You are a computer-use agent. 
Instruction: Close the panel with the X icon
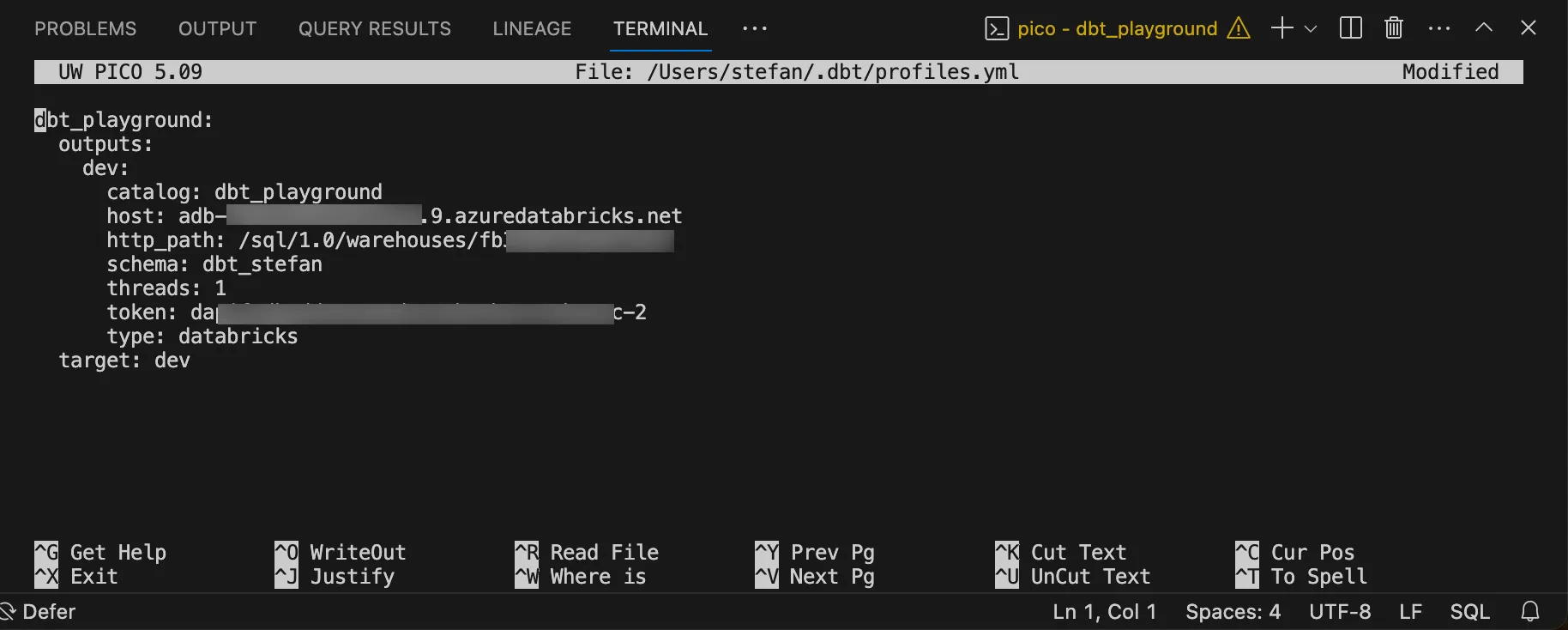click(1528, 28)
